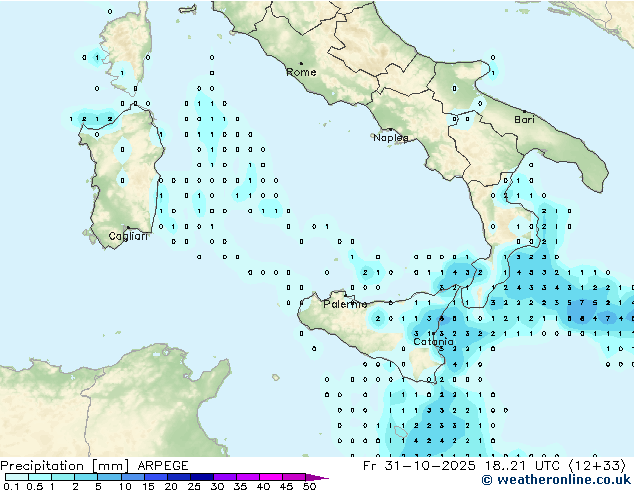The width and height of the screenshot is (634, 490).
Task: Click the '10' legend scale label
Action: [x=125, y=486]
